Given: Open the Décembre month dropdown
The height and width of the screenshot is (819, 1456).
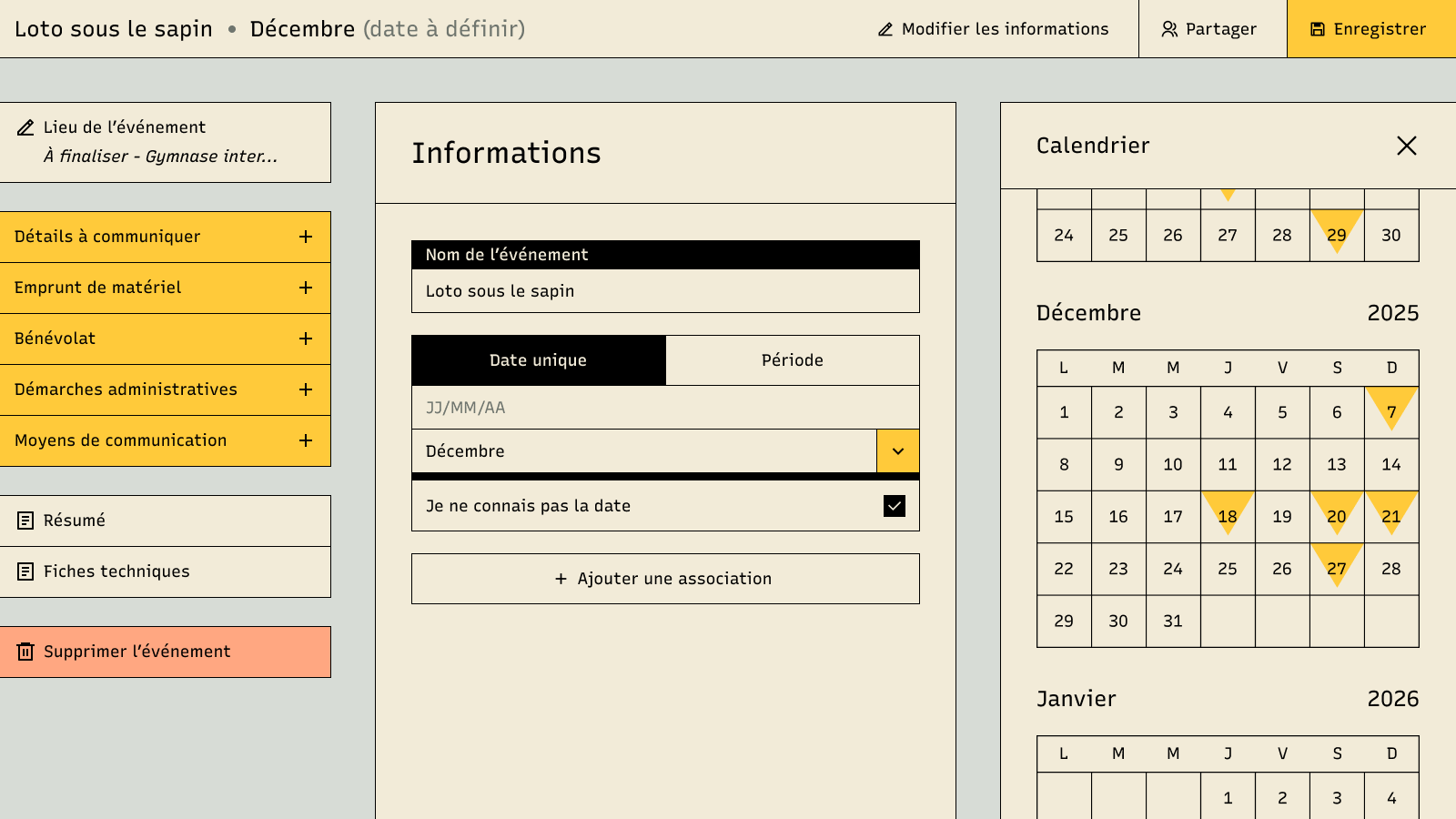Looking at the screenshot, I should click(897, 451).
